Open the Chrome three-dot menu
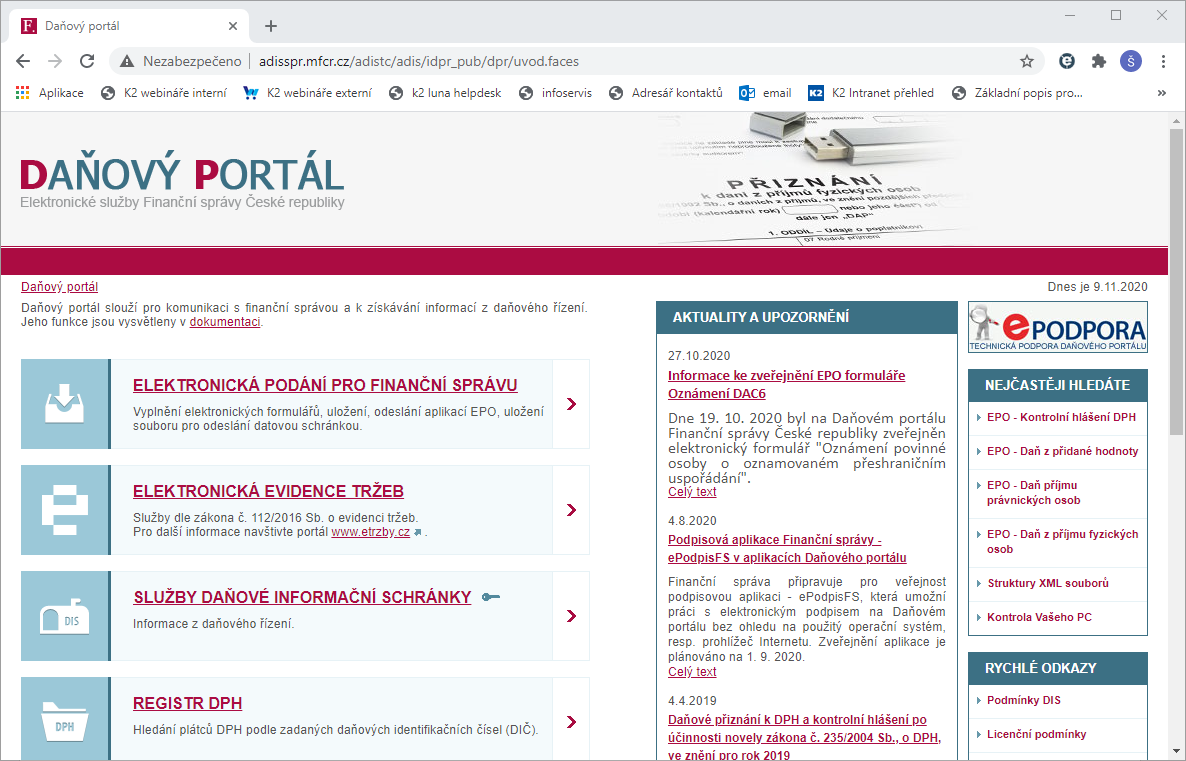Screen dimensions: 1186x761 1163,61
